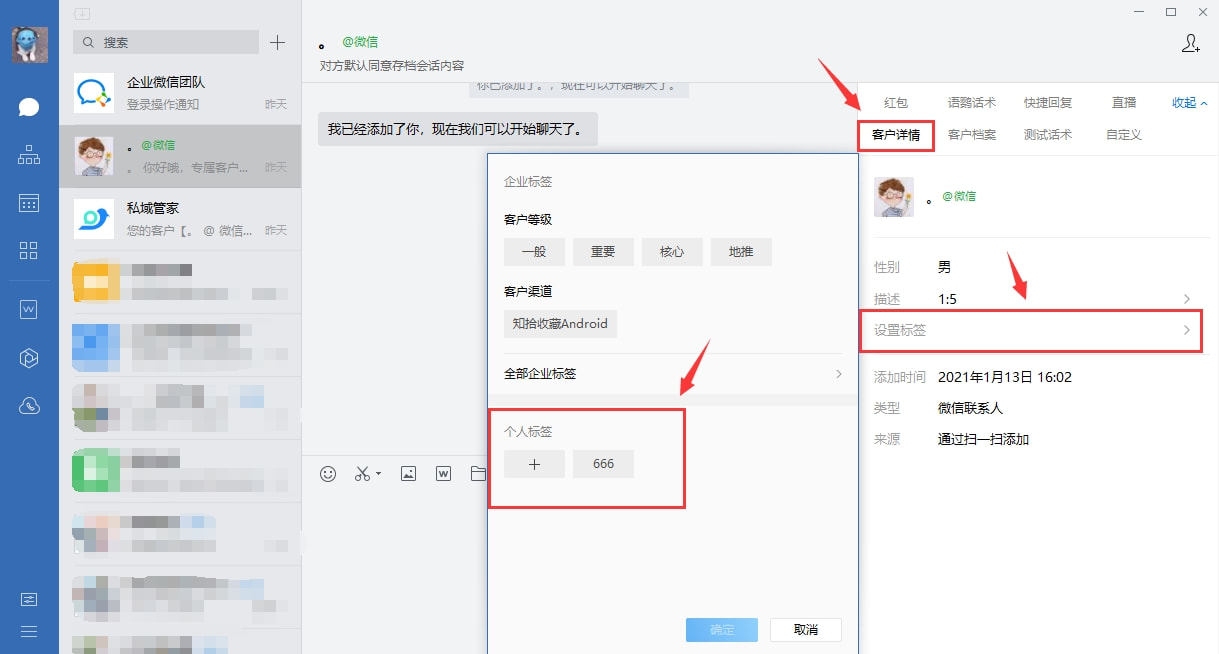The width and height of the screenshot is (1219, 654).
Task: Open the Contacts organization icon in sidebar
Action: (29, 155)
